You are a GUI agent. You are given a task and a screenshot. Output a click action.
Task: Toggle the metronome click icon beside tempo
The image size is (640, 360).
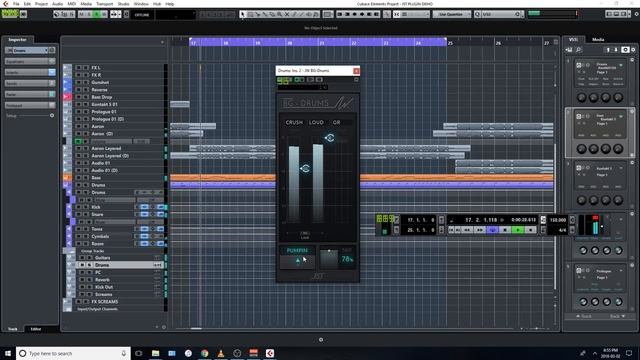543,220
